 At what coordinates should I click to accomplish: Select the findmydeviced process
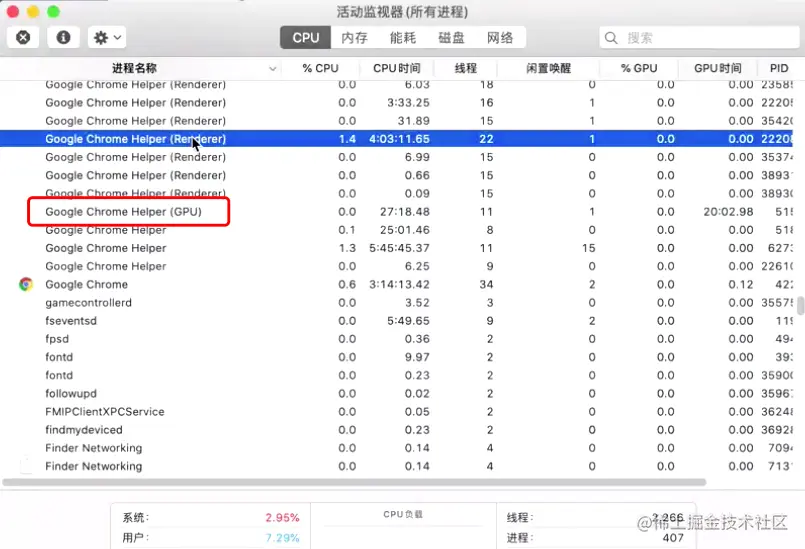pos(396,430)
